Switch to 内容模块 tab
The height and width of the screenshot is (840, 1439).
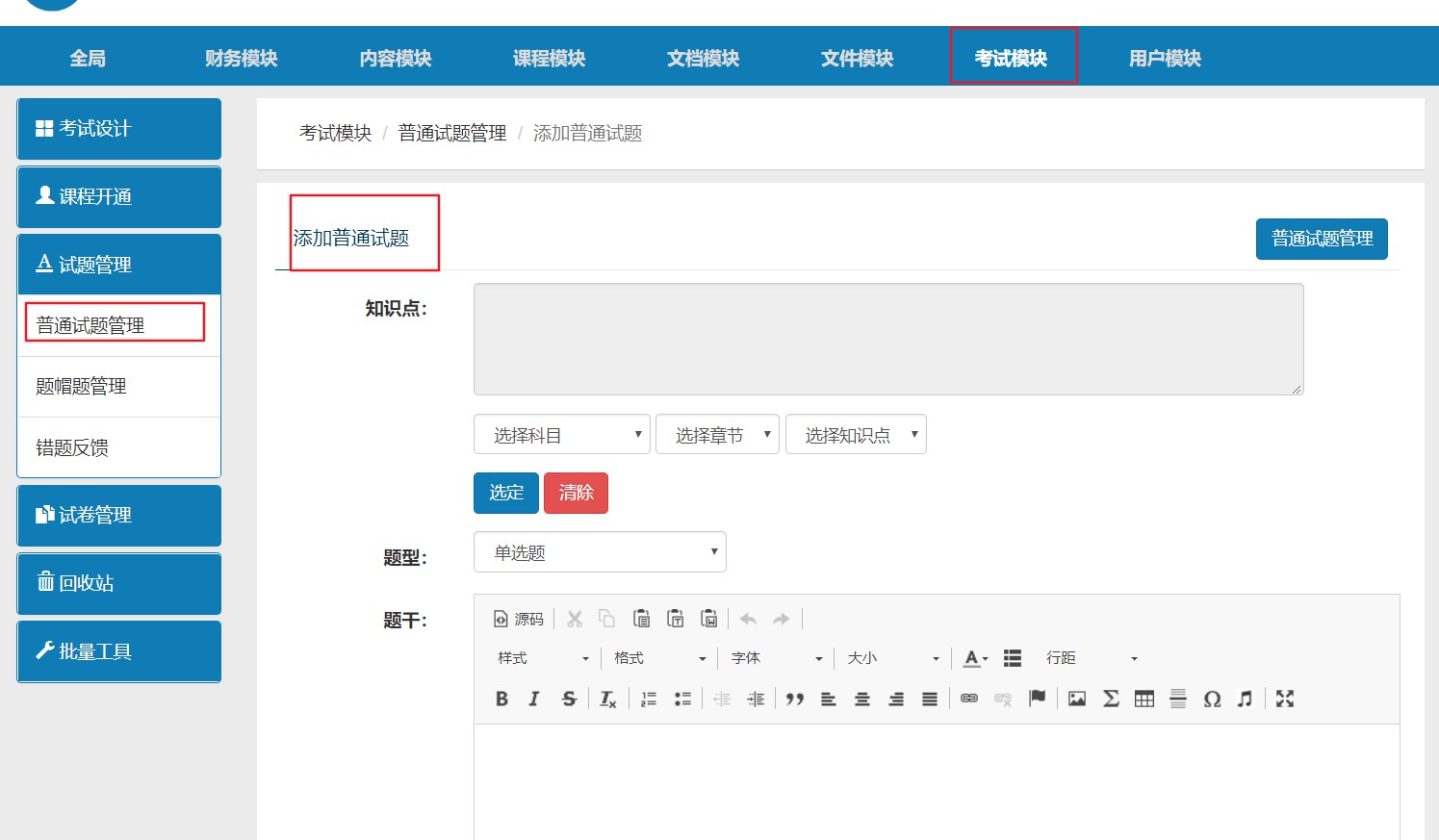[x=396, y=58]
